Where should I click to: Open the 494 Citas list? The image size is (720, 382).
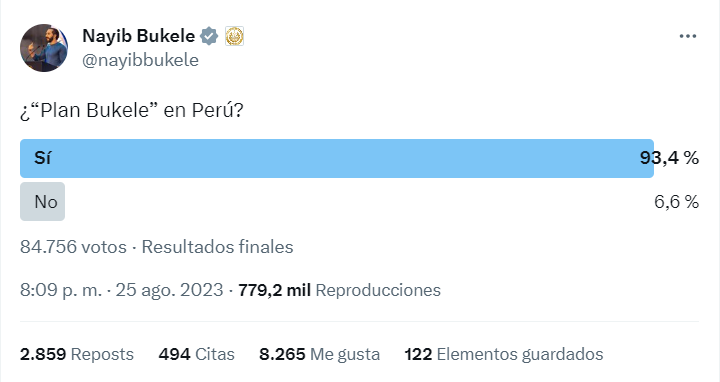pos(197,354)
